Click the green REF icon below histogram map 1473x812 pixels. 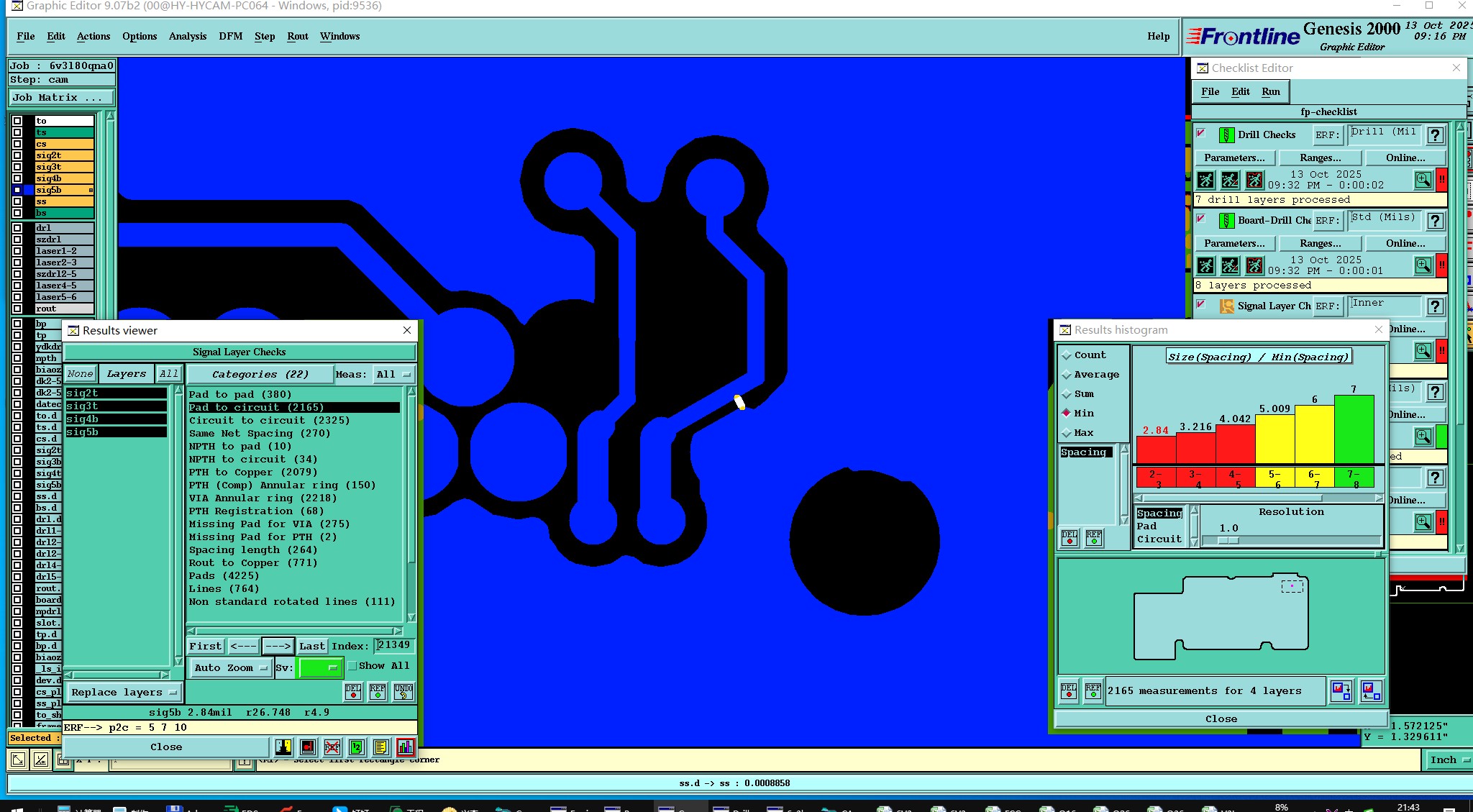coord(1093,691)
